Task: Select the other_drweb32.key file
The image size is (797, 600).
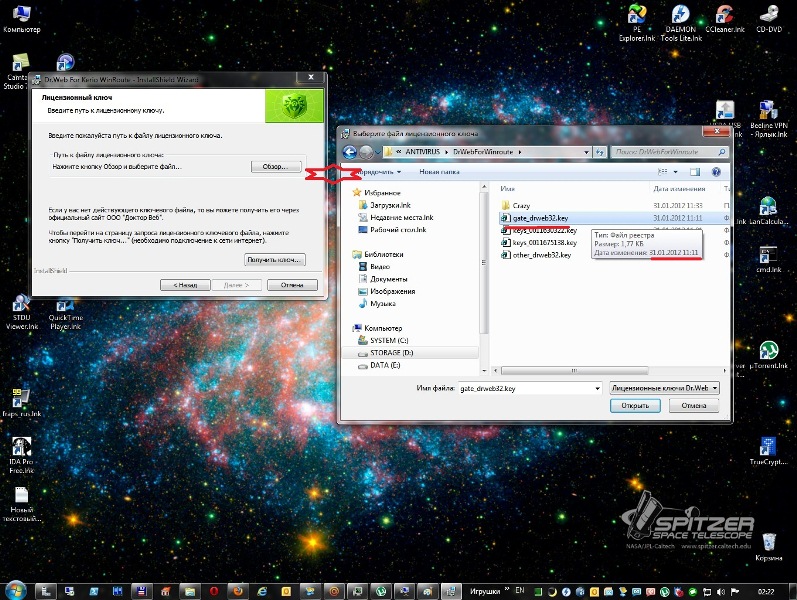Action: click(x=540, y=255)
